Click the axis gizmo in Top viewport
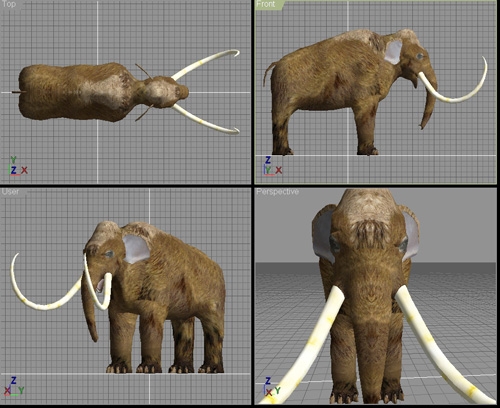 [18, 166]
